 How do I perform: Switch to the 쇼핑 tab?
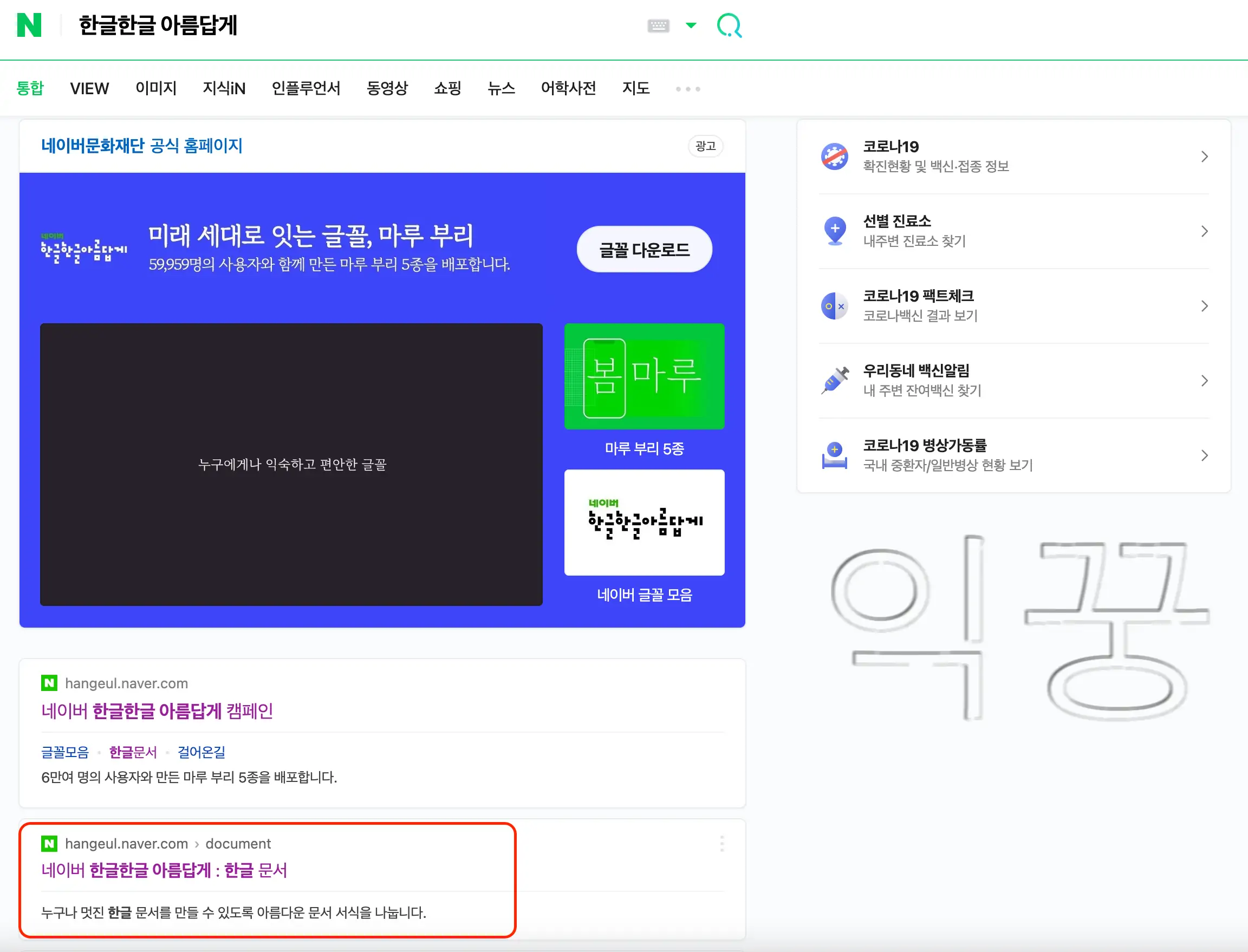click(448, 88)
